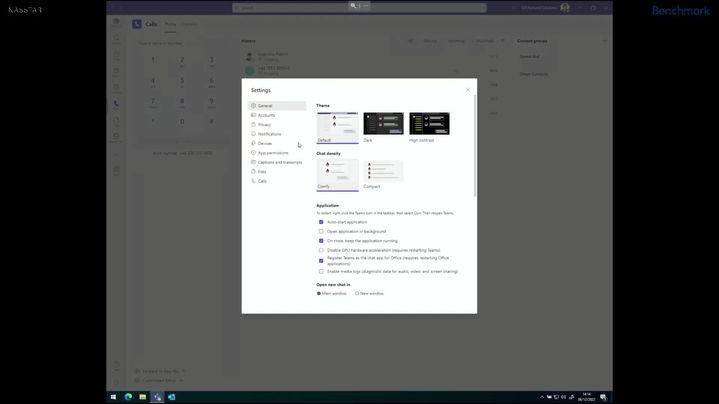Image resolution: width=719 pixels, height=404 pixels.
Task: Uncheck Auto-start application
Action: pyautogui.click(x=321, y=222)
